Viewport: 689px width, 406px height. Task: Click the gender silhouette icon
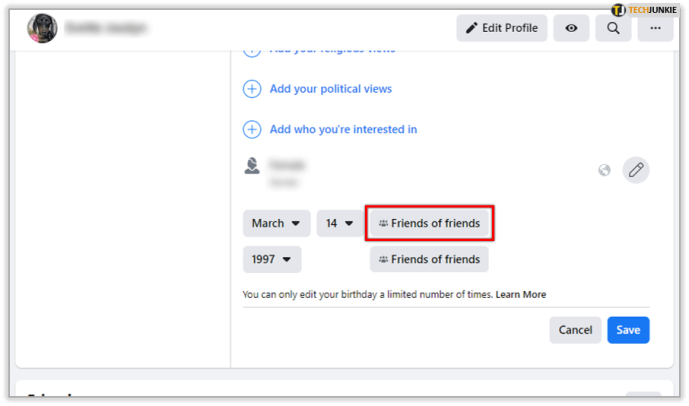coord(252,166)
